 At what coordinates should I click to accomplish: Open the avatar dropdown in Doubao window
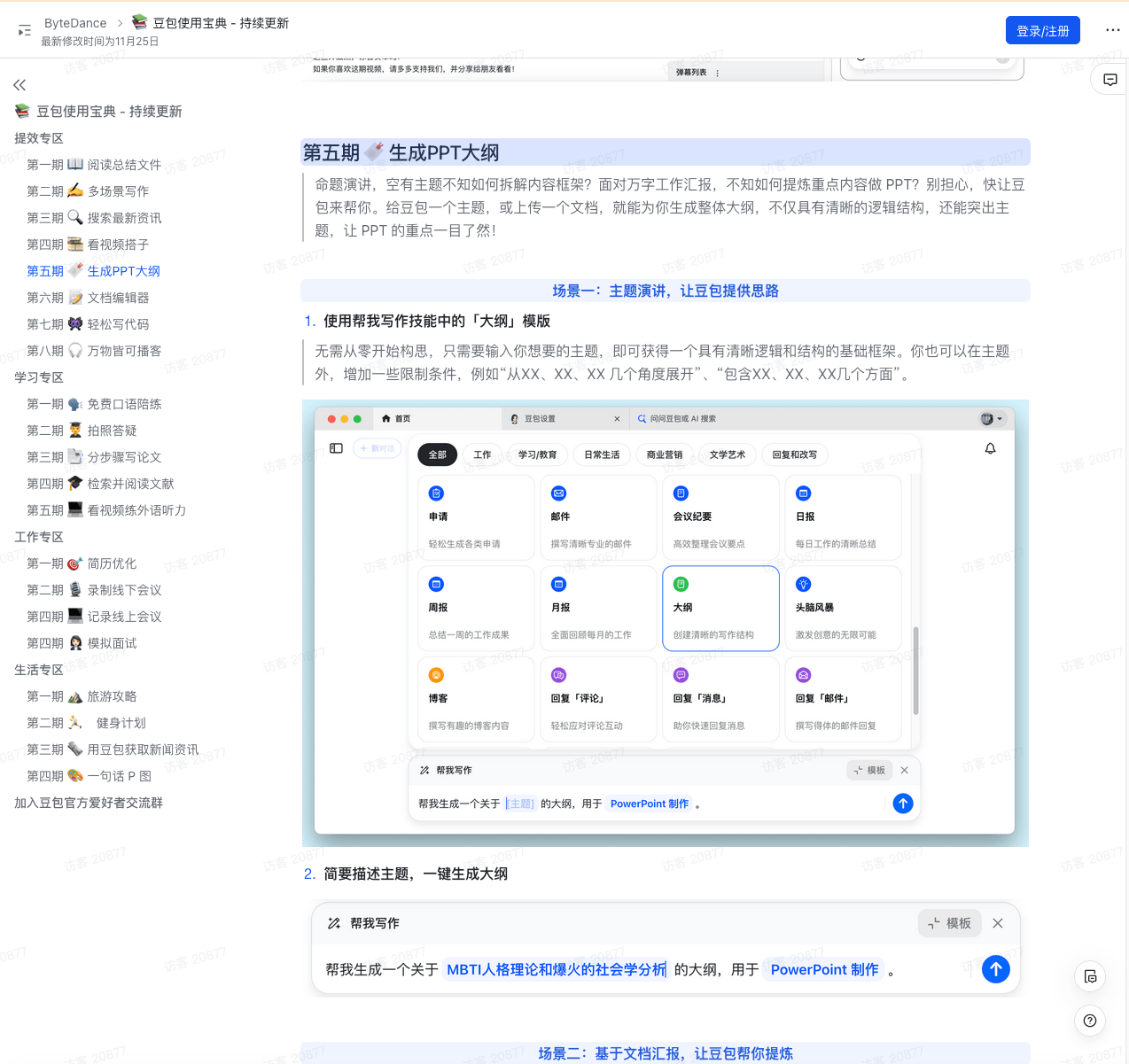click(992, 419)
